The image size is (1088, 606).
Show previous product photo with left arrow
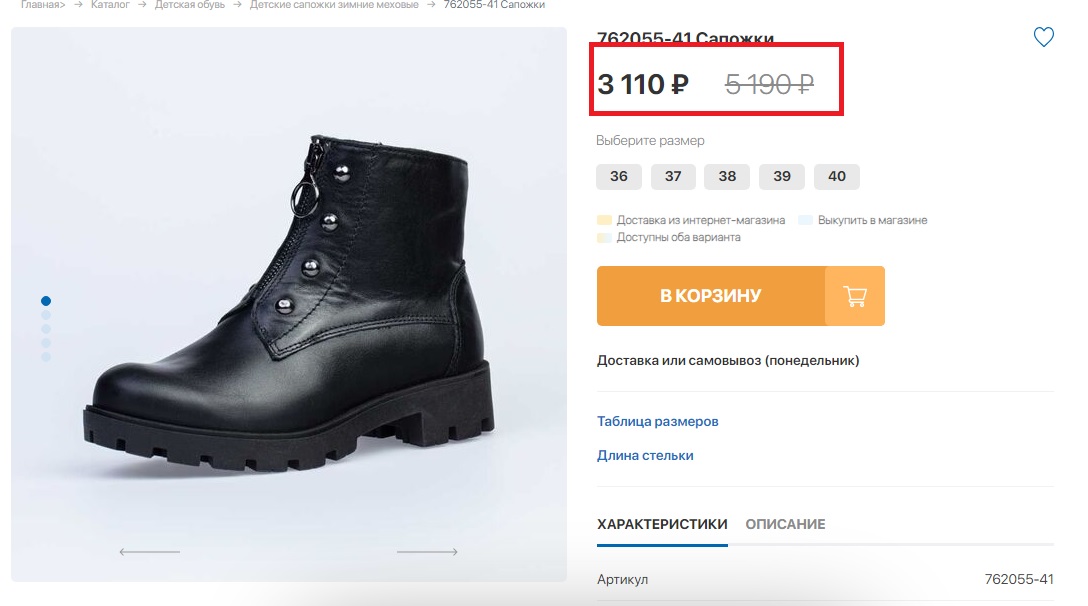[149, 552]
